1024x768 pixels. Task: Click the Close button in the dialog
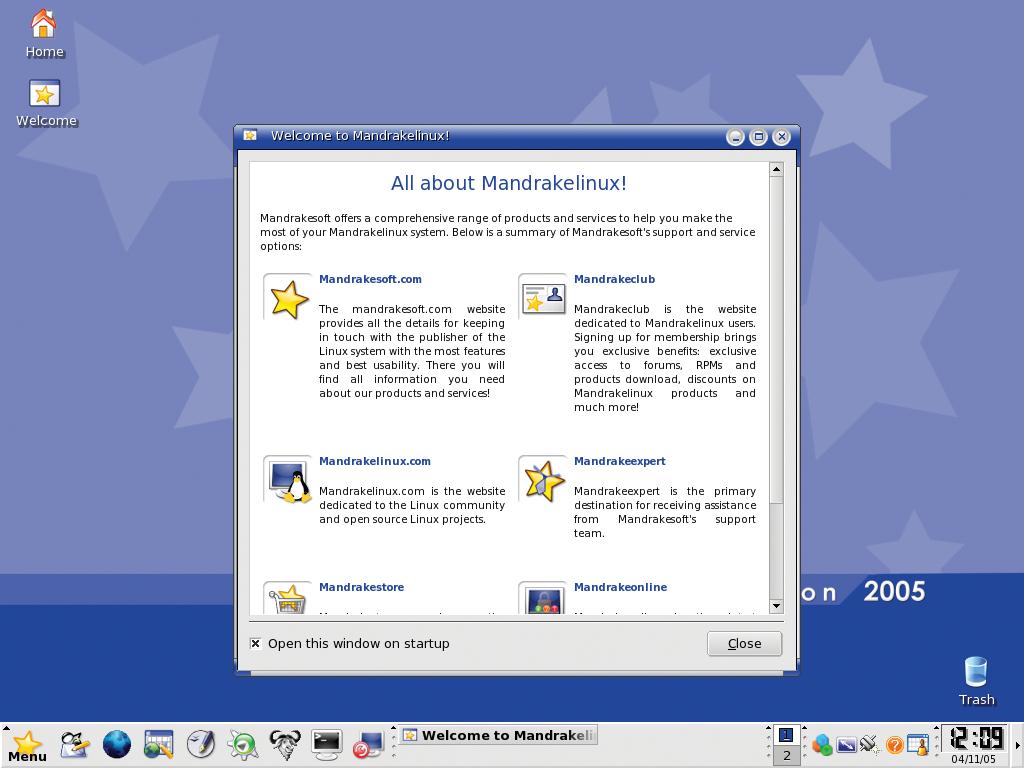pyautogui.click(x=744, y=643)
